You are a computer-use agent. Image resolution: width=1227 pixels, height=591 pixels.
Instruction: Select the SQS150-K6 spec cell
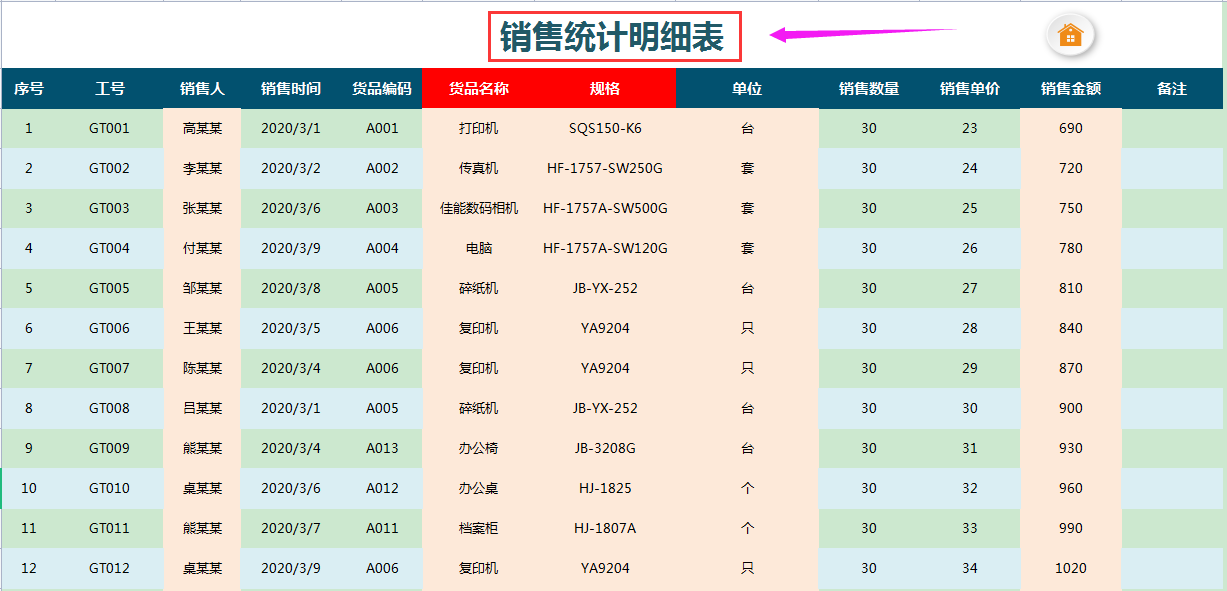coord(605,128)
